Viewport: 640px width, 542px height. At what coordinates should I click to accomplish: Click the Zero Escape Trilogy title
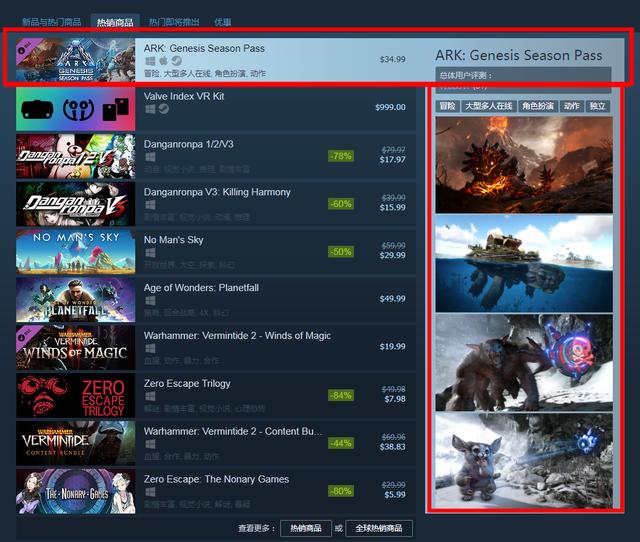click(x=187, y=384)
